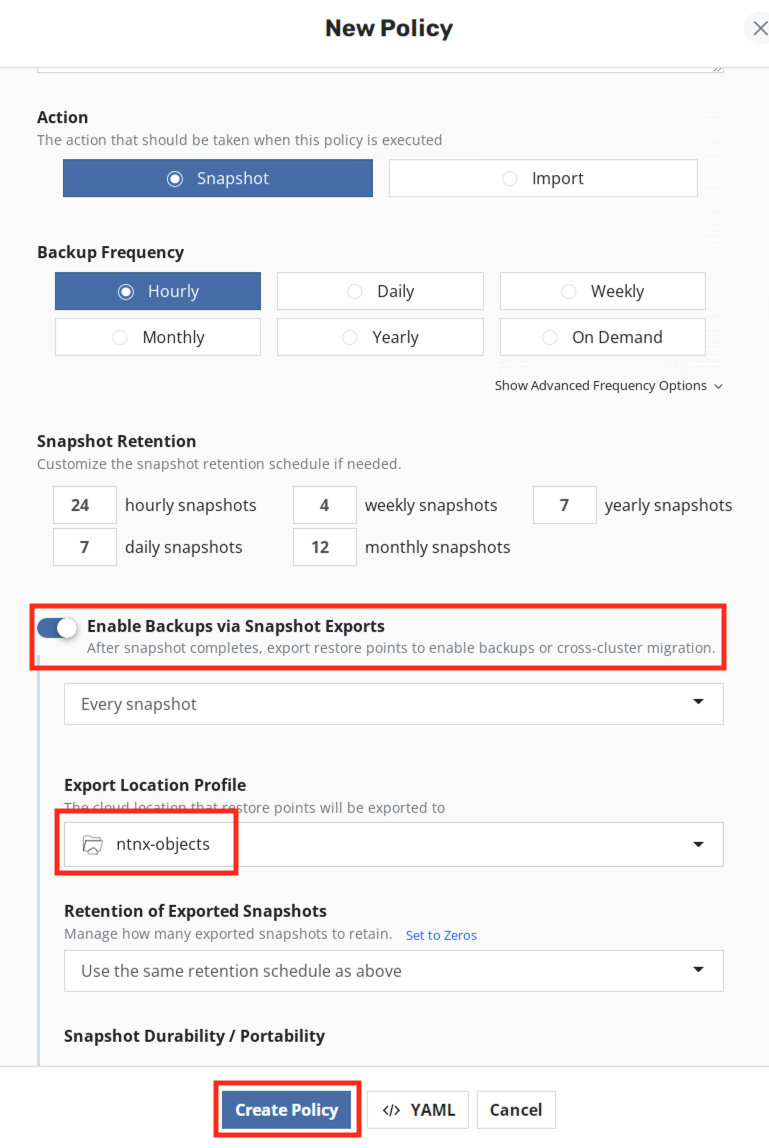Open the exported snapshots retention schedule dropdown
The image size is (769, 1148).
click(x=393, y=970)
